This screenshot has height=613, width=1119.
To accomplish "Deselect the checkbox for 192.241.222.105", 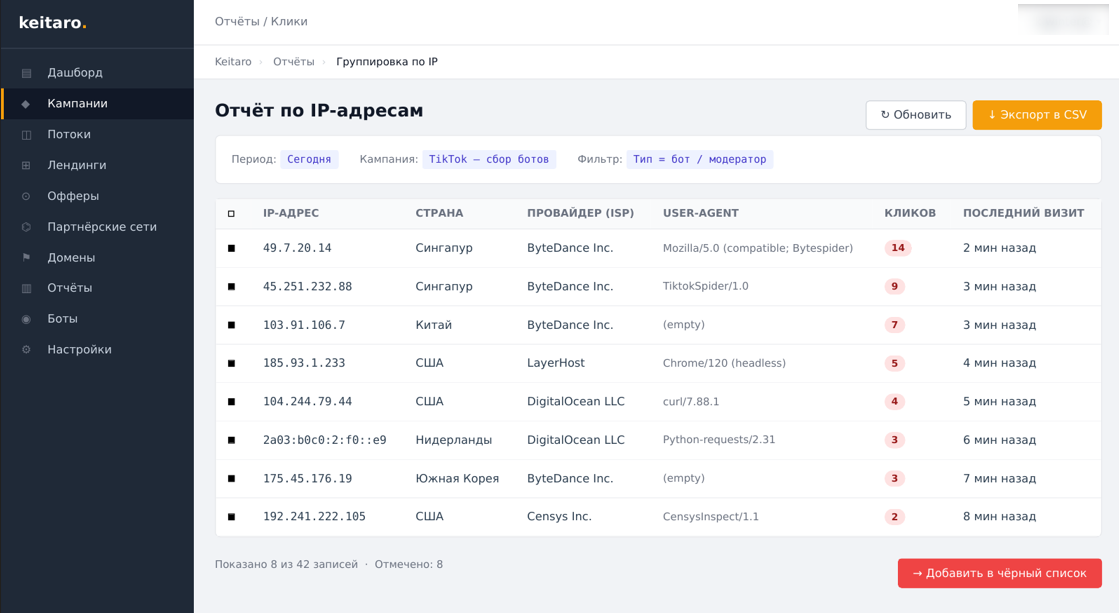I will tap(232, 517).
